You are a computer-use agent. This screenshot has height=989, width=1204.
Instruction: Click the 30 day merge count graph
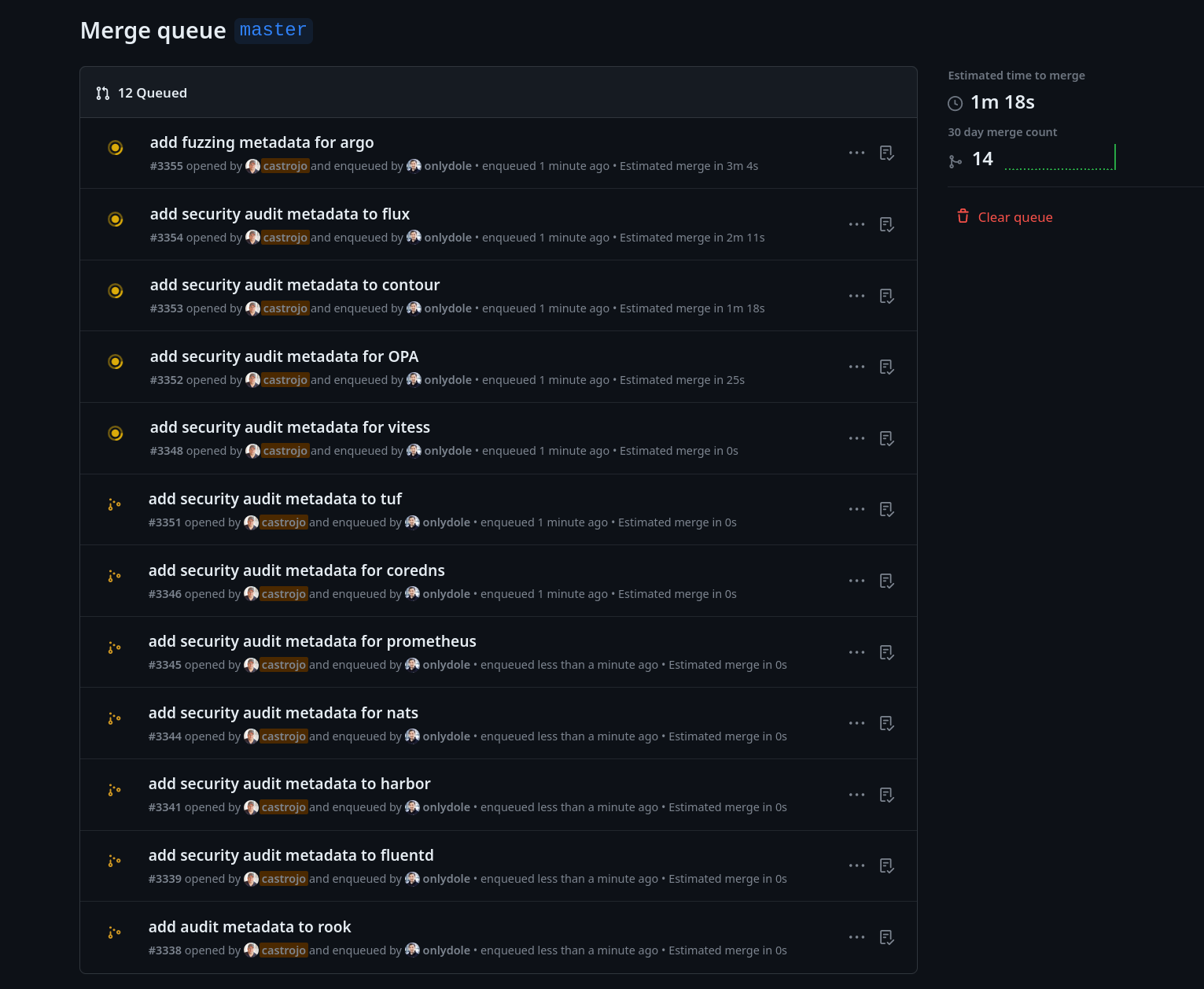coord(1060,158)
